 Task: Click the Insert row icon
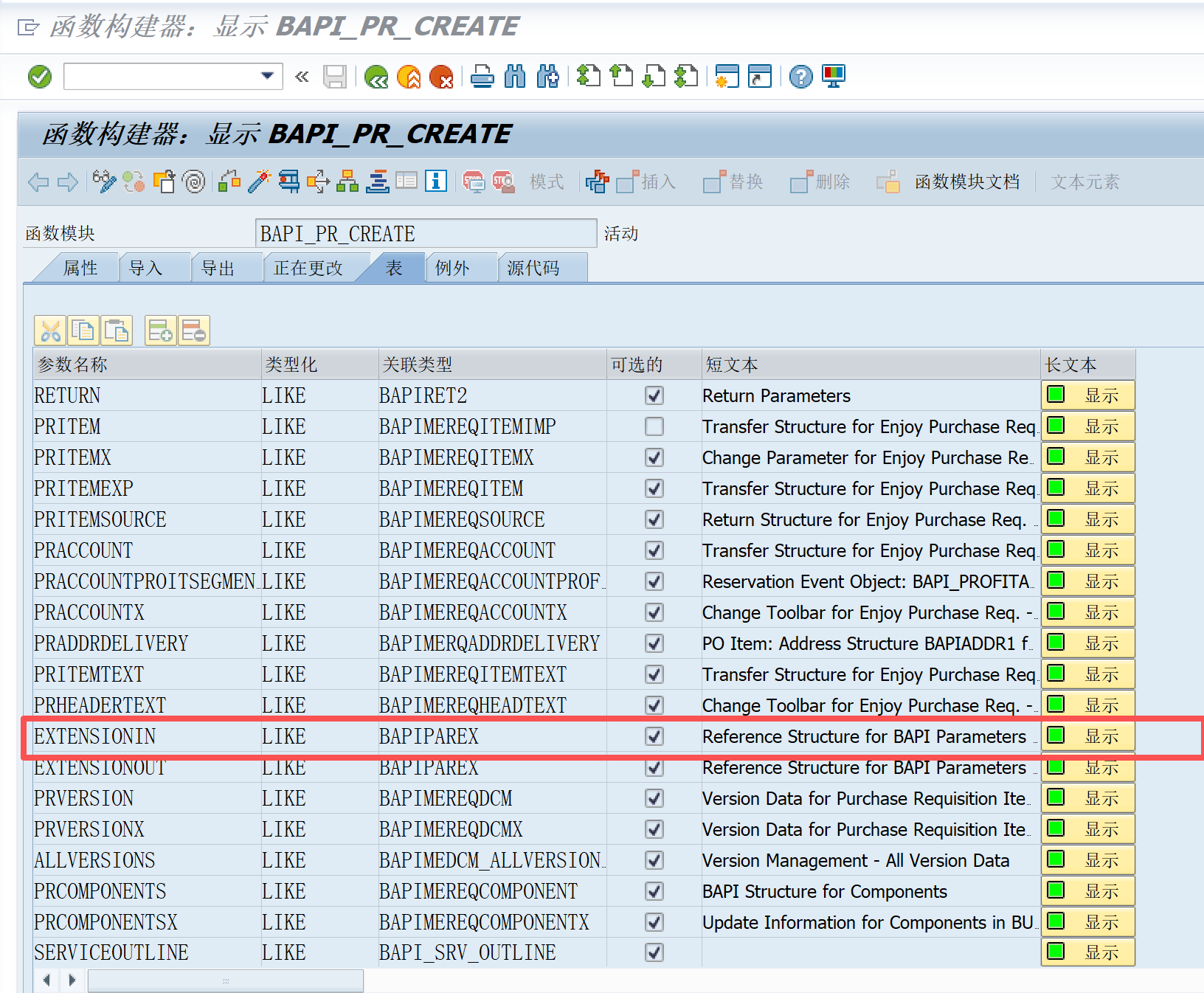point(160,331)
